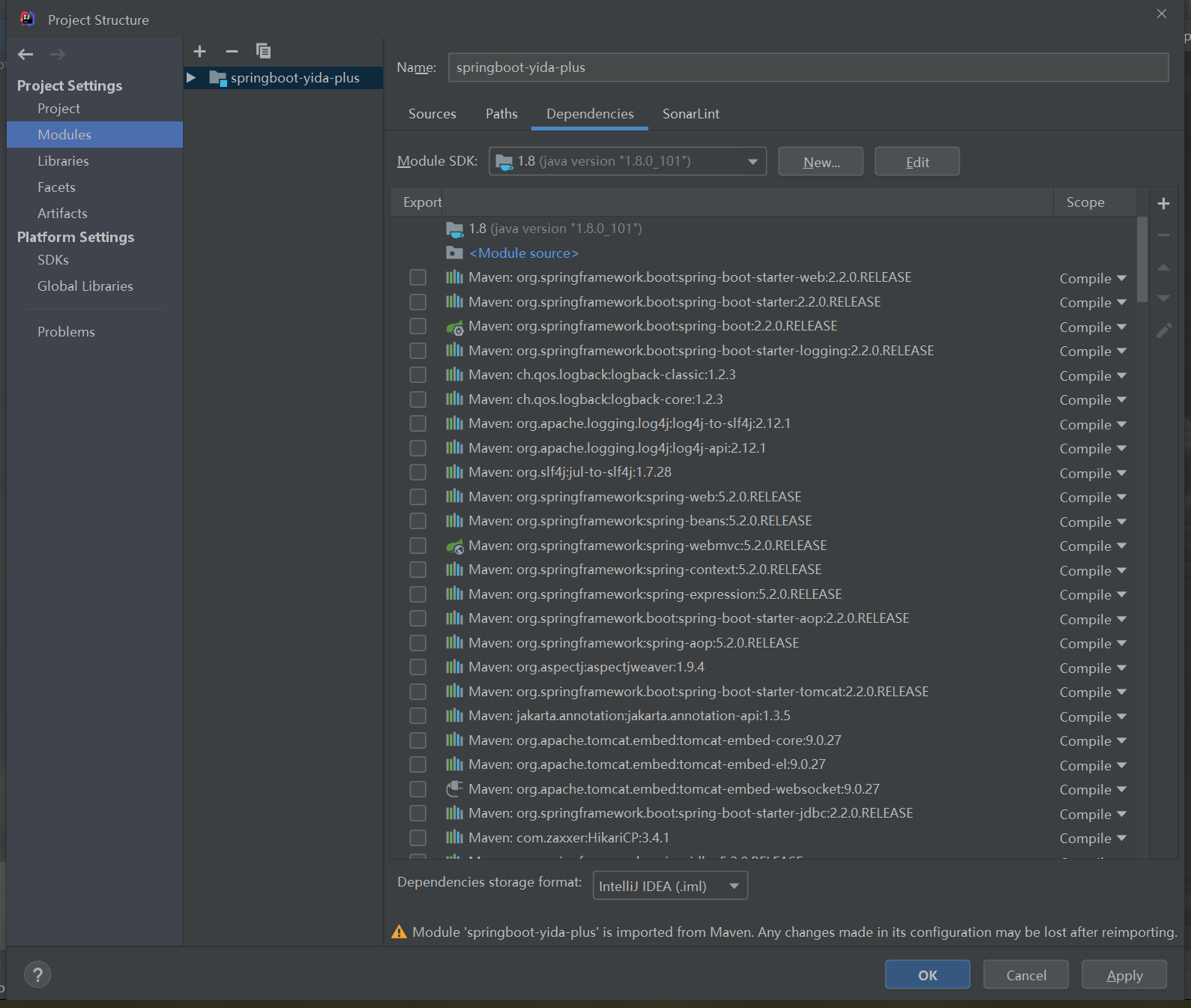This screenshot has width=1191, height=1008.
Task: Check export for spring-boot-starter-web
Action: 418,277
